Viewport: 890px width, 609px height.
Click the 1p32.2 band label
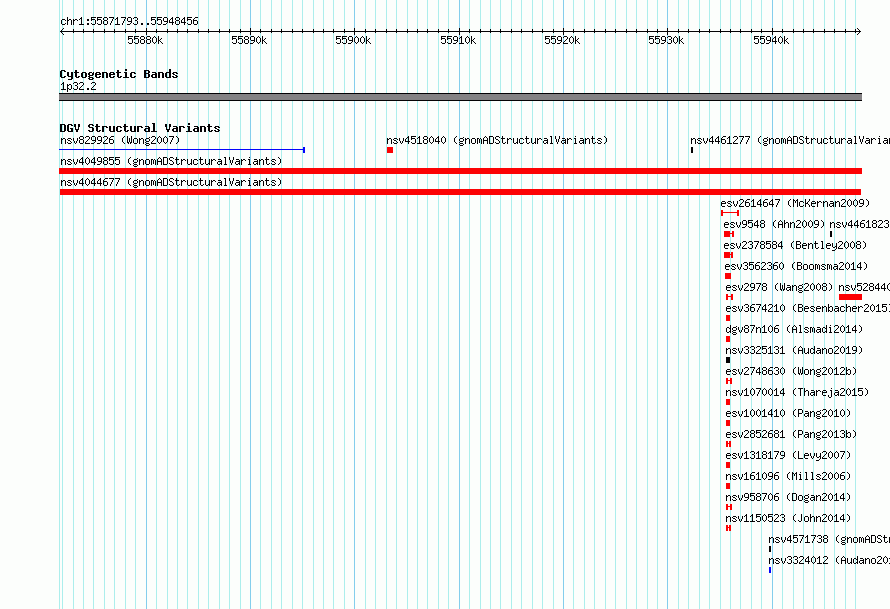(78, 86)
